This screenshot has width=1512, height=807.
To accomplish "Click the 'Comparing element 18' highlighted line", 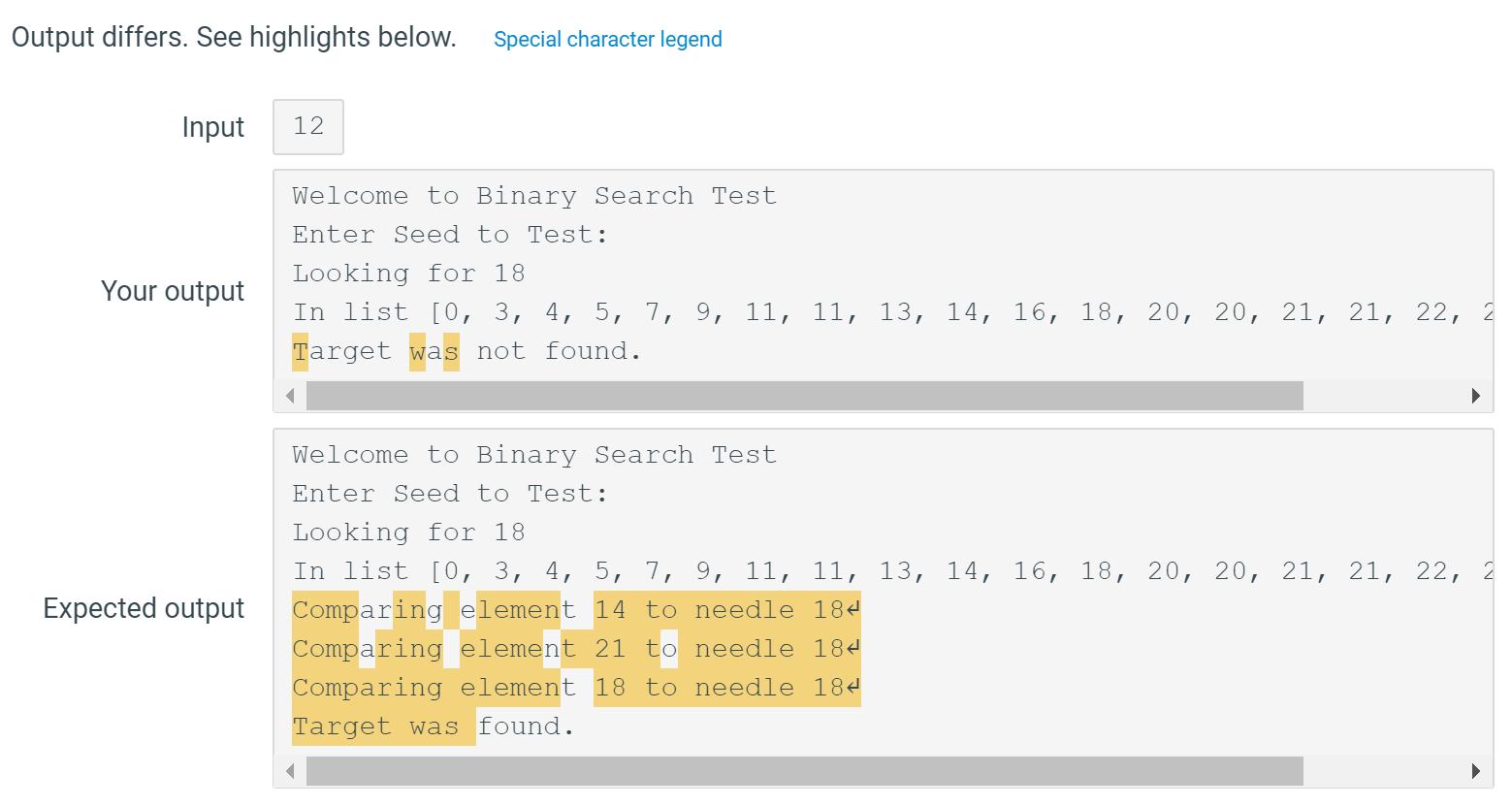I will tap(576, 687).
